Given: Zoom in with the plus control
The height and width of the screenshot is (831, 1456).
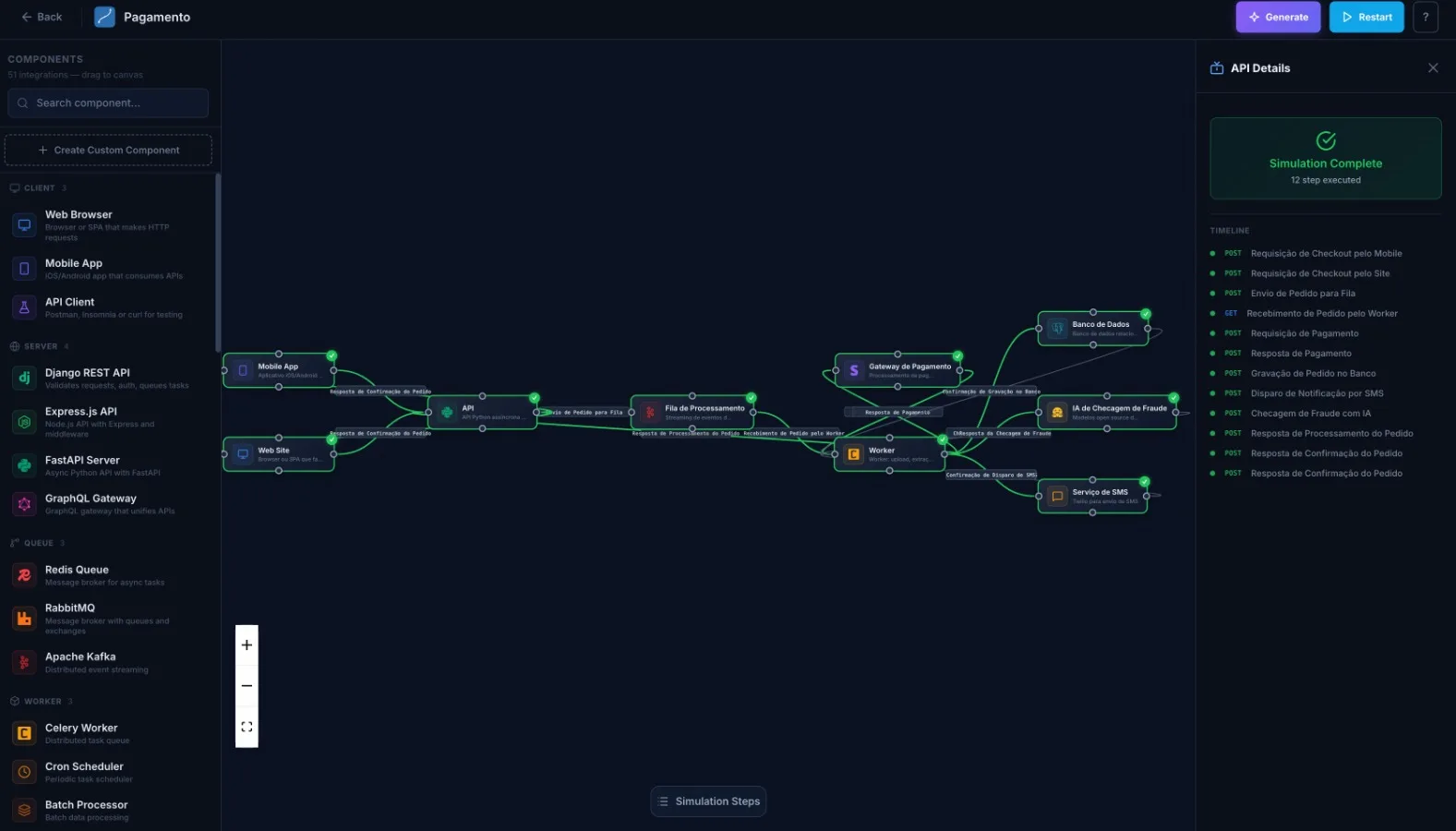Looking at the screenshot, I should tap(247, 645).
